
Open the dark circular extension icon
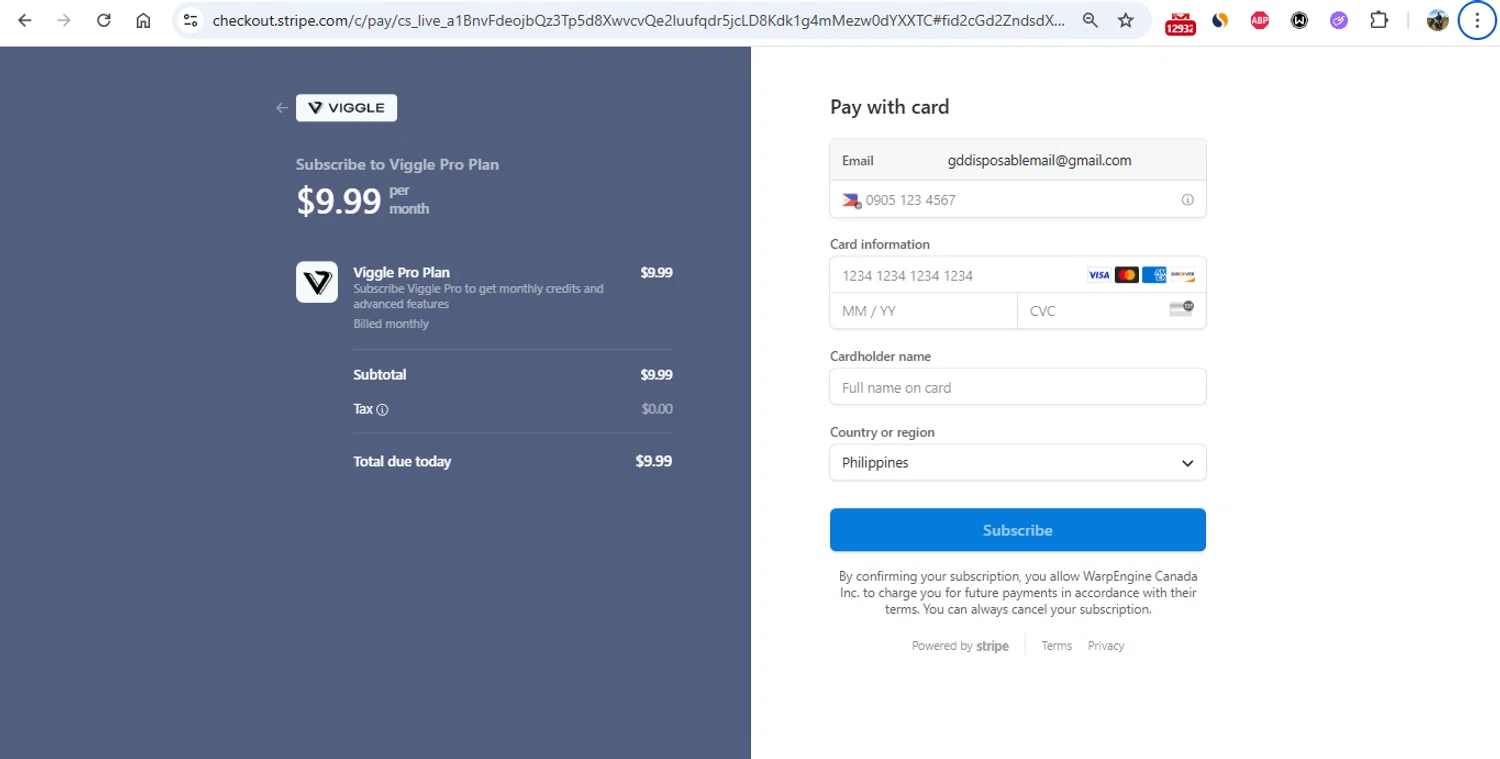(x=1299, y=20)
